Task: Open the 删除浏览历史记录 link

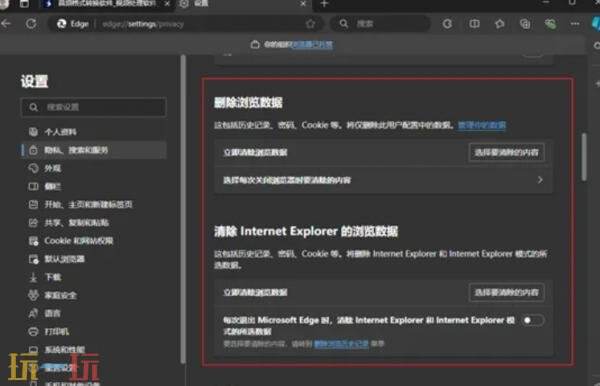Action: [341, 344]
